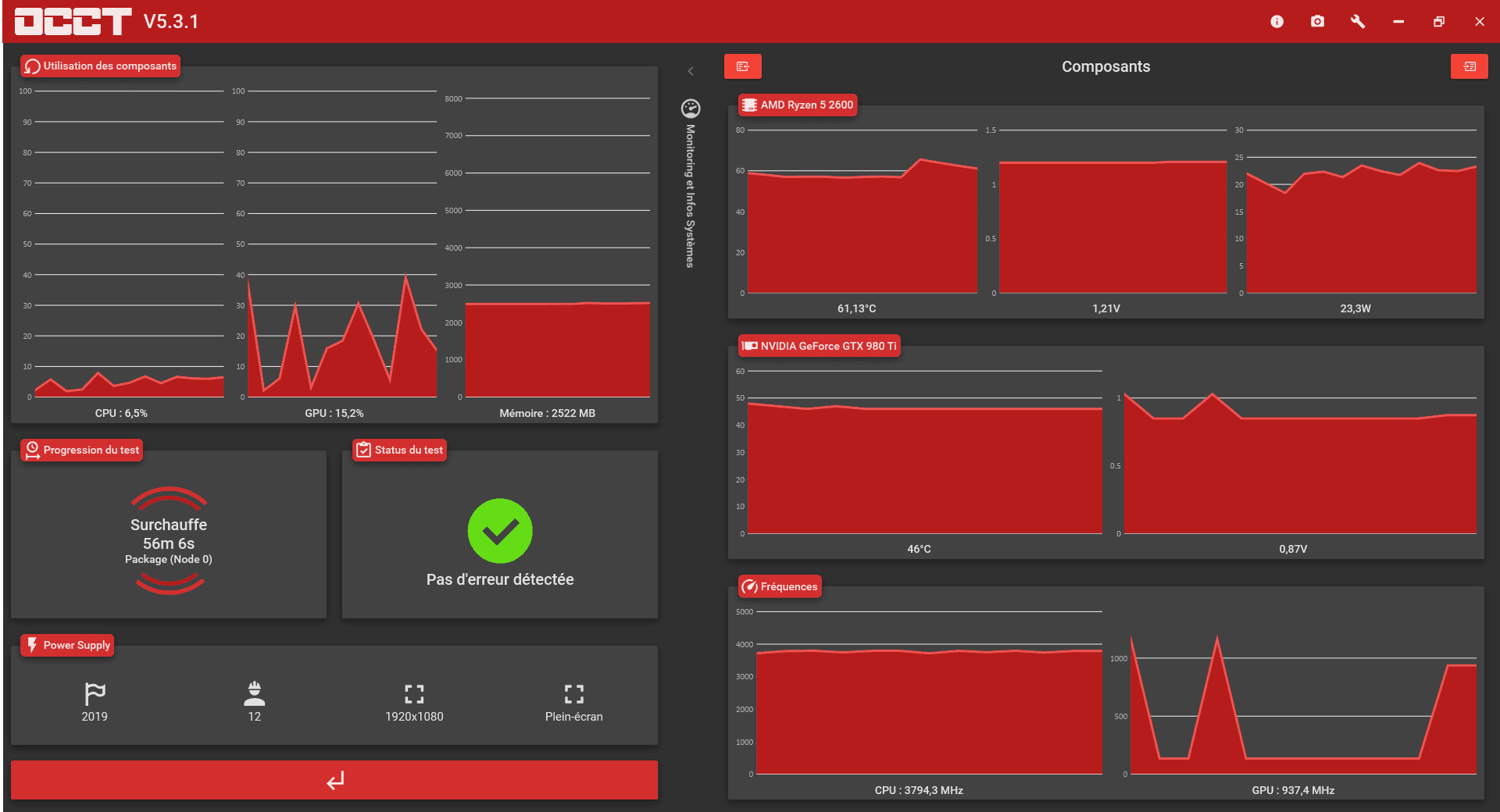Click the left red layout button beside Composants
The height and width of the screenshot is (812, 1500).
[742, 66]
